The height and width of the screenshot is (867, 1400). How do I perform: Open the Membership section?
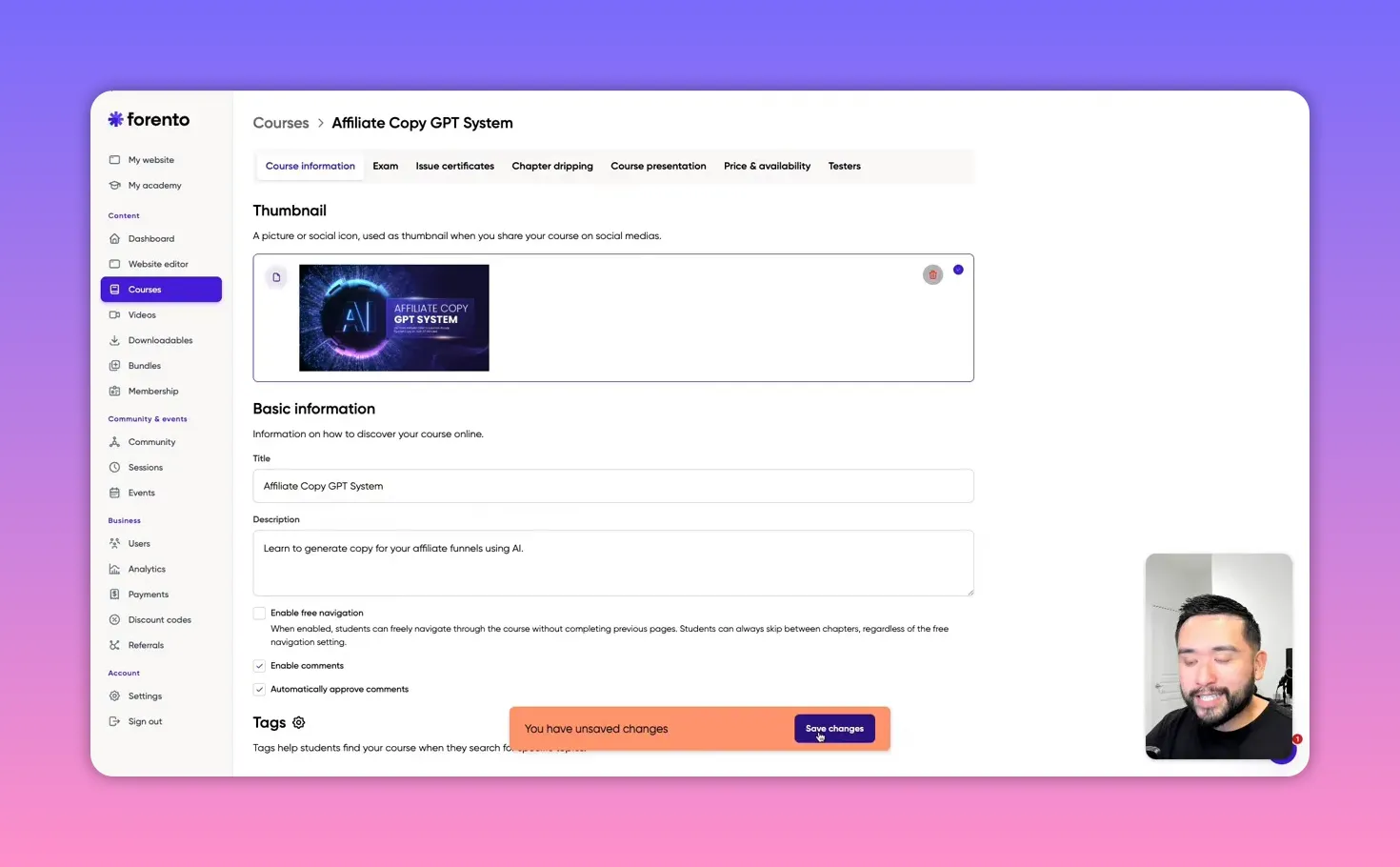[x=153, y=391]
